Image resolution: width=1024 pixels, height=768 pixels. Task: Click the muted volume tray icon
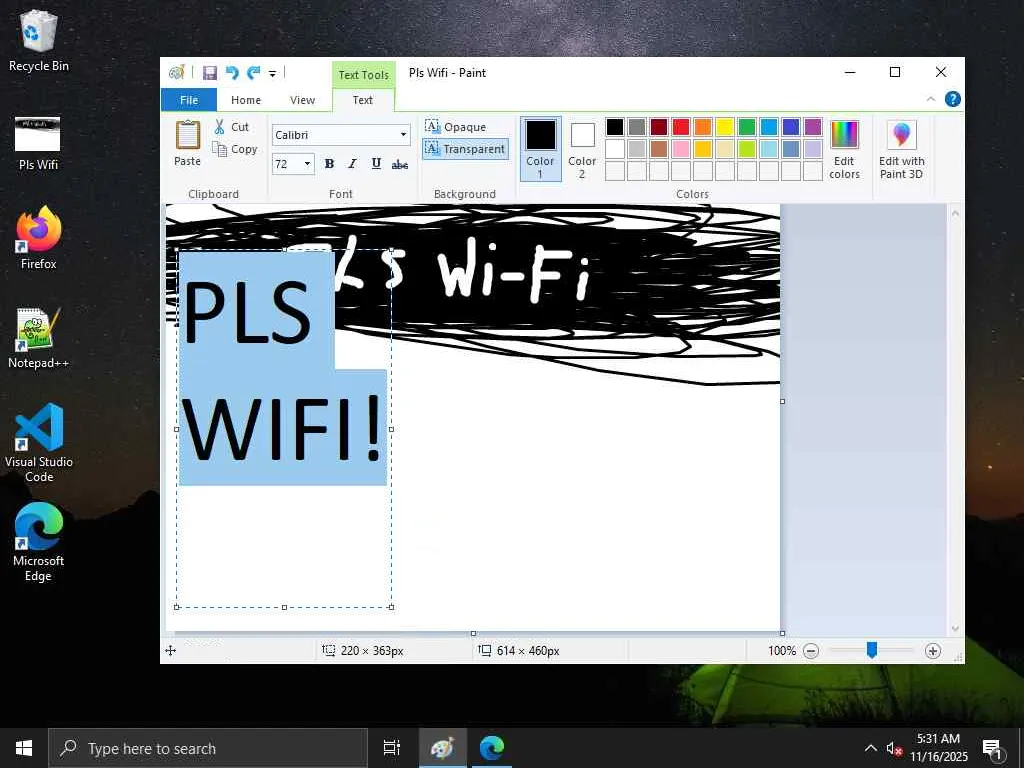894,748
